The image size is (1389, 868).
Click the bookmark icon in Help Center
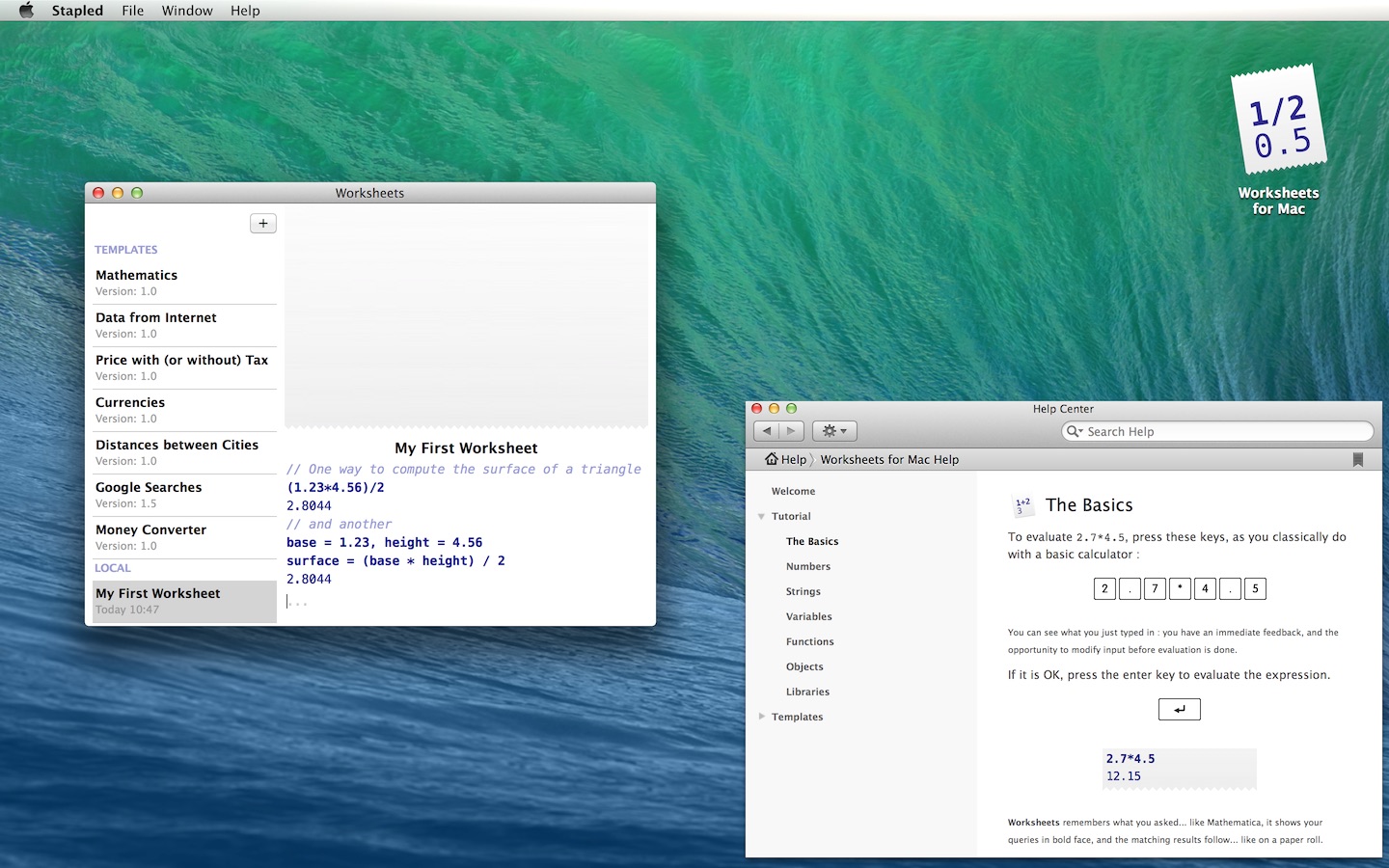1358,460
